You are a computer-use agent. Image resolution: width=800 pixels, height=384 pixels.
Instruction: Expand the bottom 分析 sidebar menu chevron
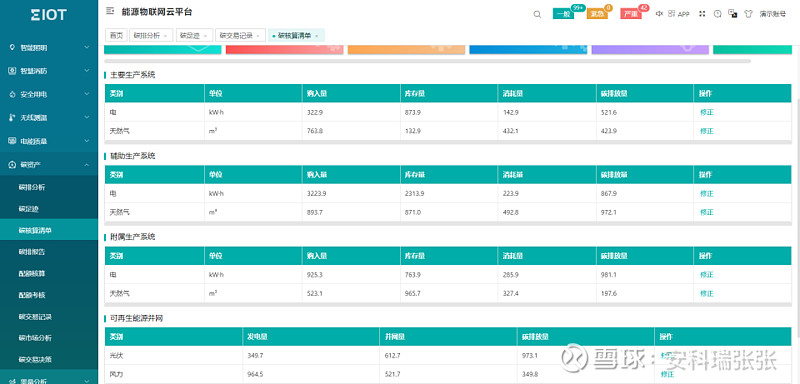coord(87,380)
